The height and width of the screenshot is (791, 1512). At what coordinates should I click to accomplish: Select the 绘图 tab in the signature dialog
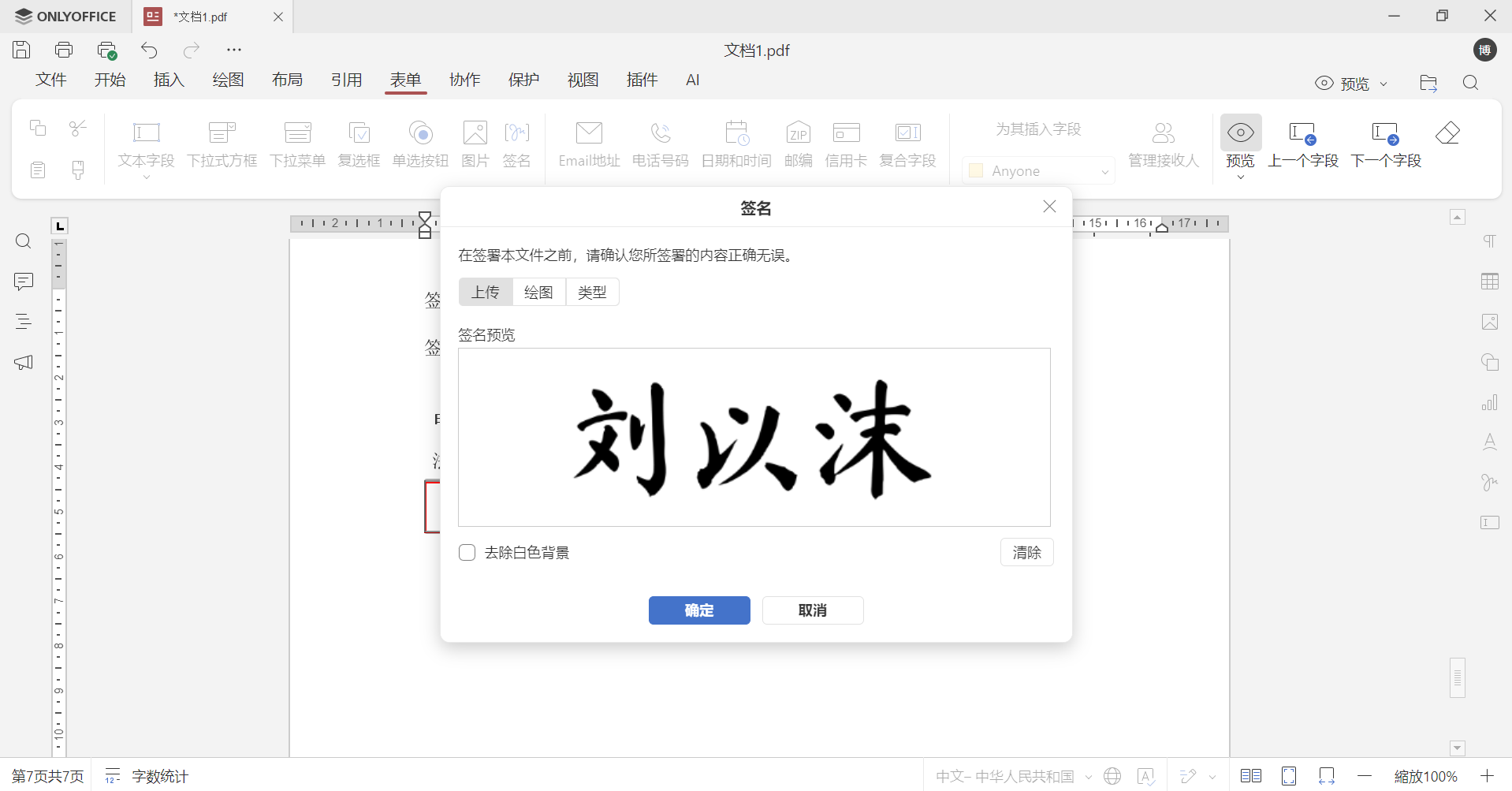coord(538,292)
